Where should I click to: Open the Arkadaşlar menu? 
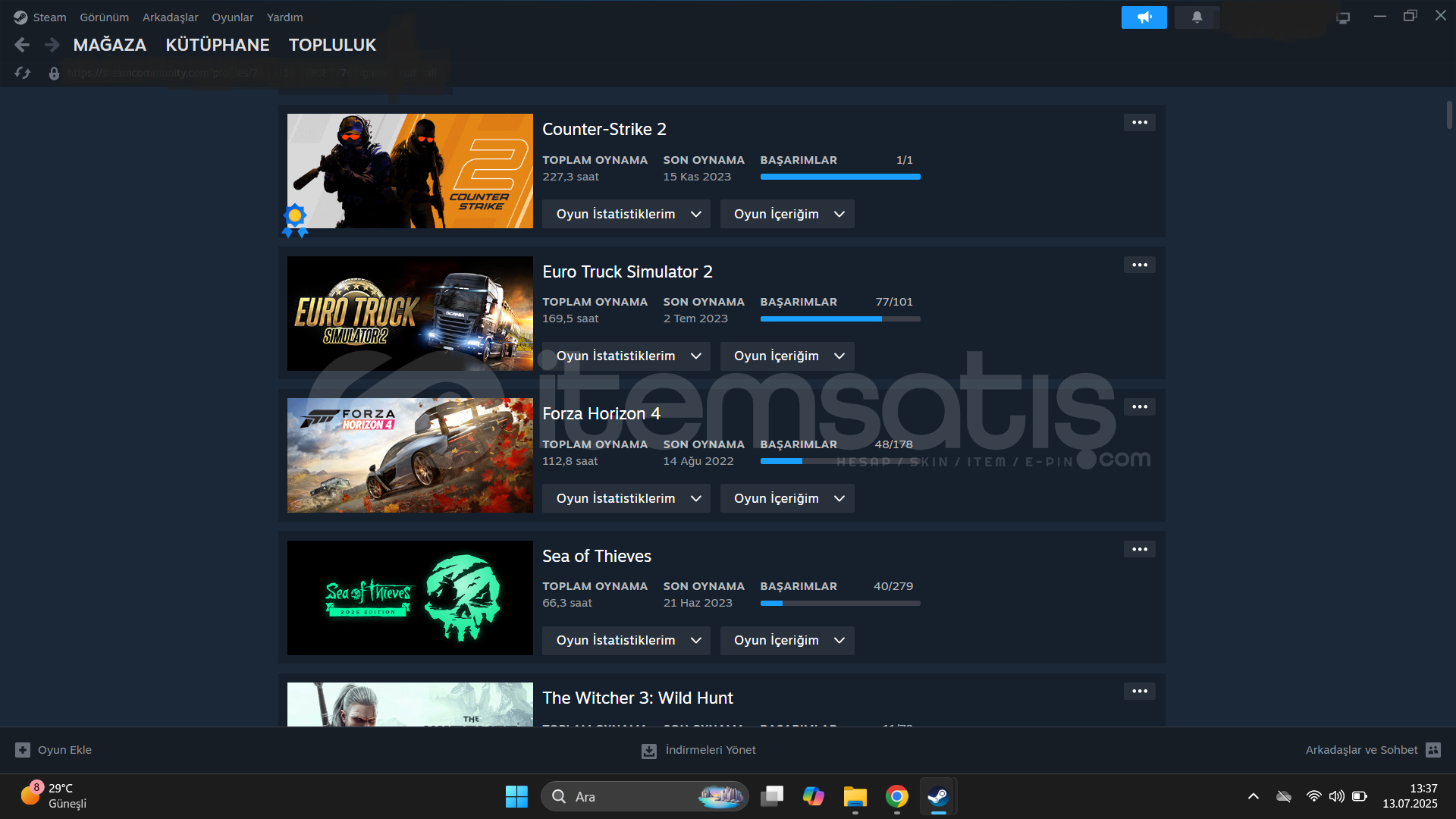171,17
